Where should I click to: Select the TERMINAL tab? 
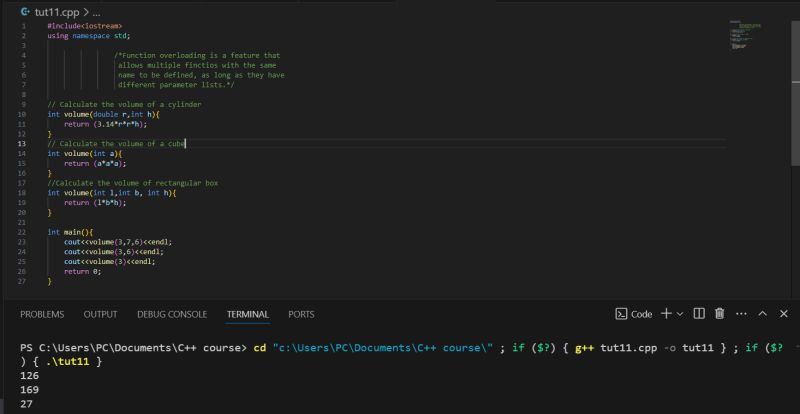[247, 314]
